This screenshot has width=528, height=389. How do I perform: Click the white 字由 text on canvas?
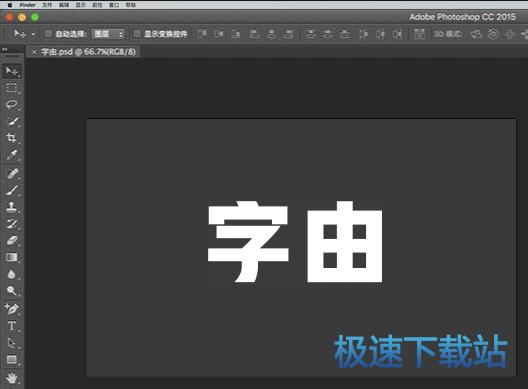click(295, 241)
